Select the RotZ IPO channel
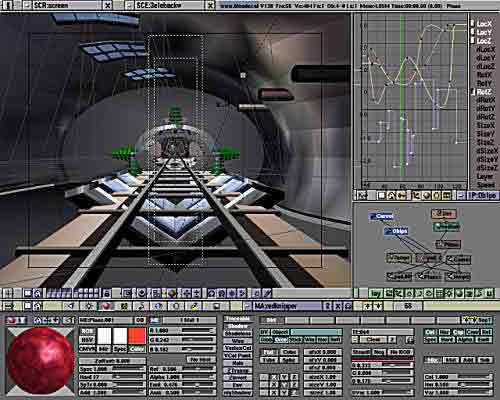The image size is (500, 400). pyautogui.click(x=484, y=92)
